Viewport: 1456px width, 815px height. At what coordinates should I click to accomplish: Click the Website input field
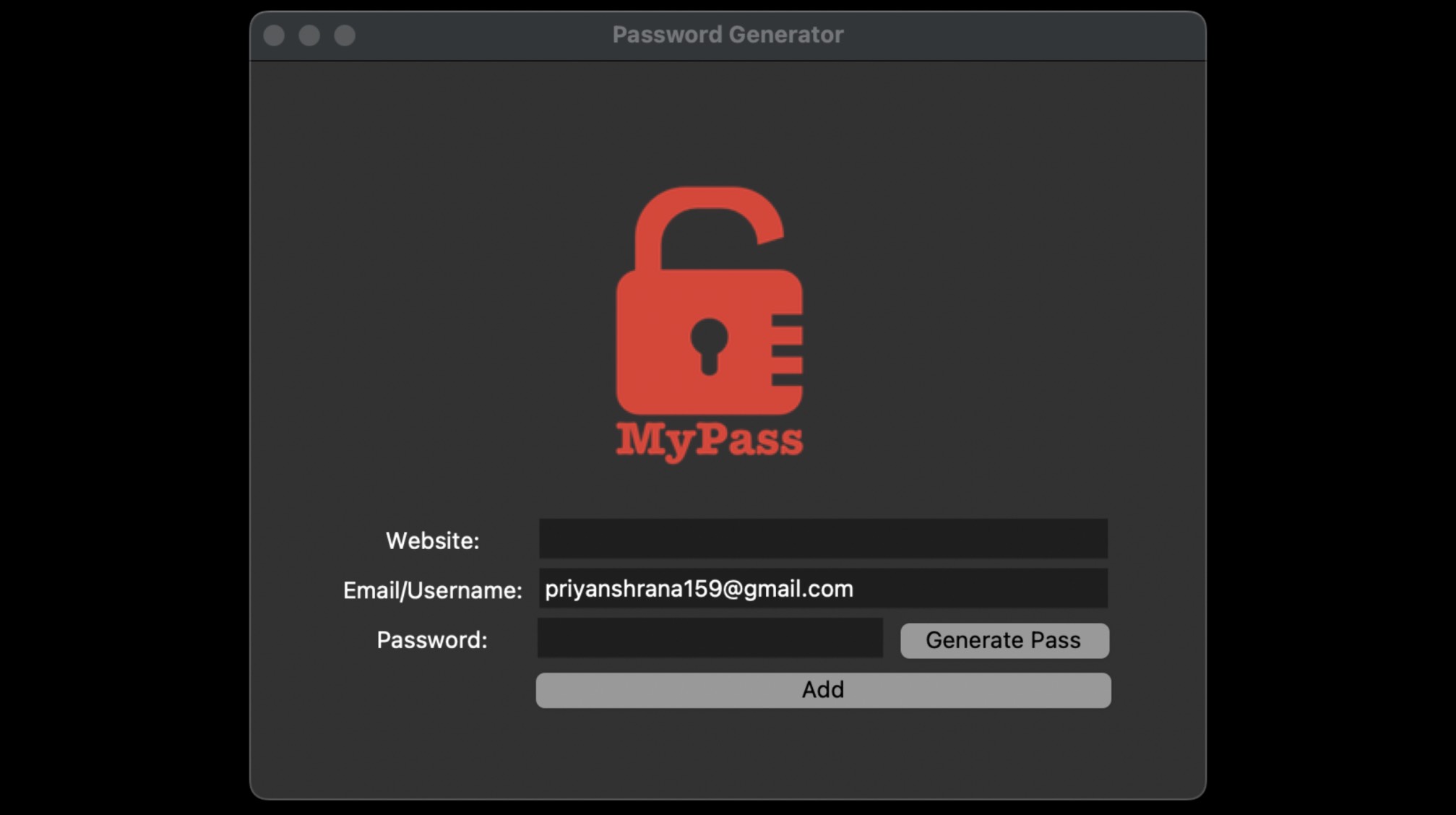pos(822,538)
